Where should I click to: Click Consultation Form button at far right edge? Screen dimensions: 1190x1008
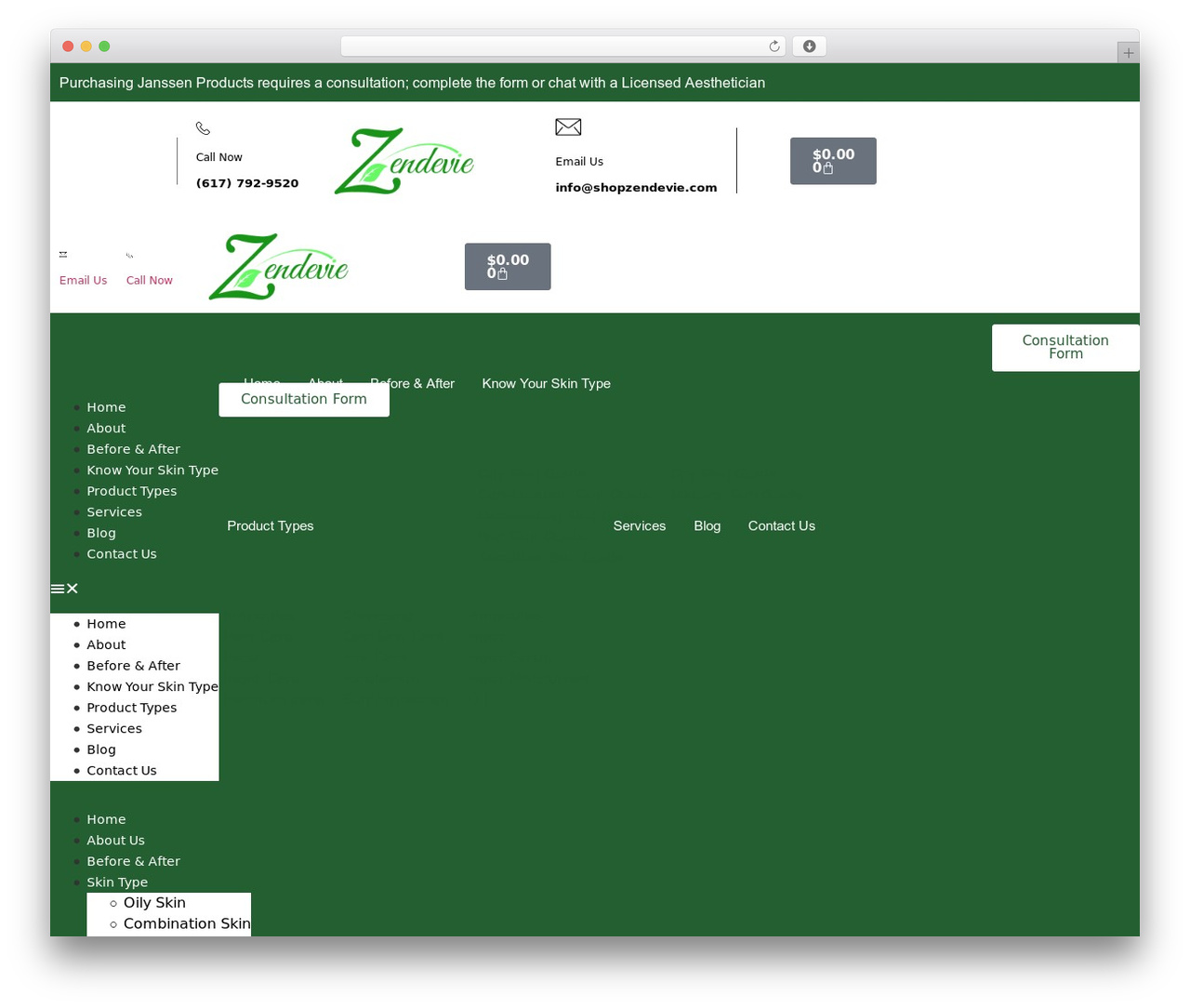1065,348
